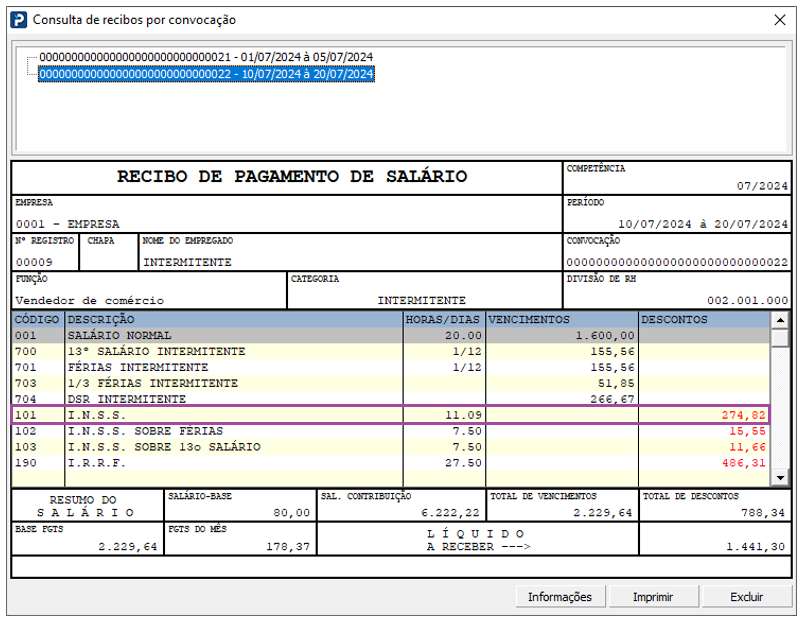The height and width of the screenshot is (622, 804).
Task: Click the table scrollbar up arrow
Action: [780, 320]
